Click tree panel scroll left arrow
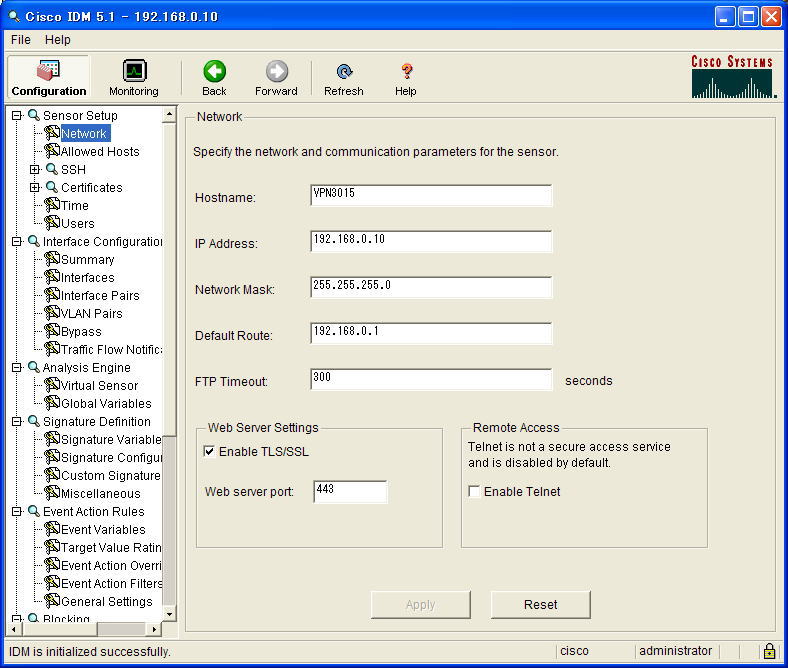 tap(14, 629)
